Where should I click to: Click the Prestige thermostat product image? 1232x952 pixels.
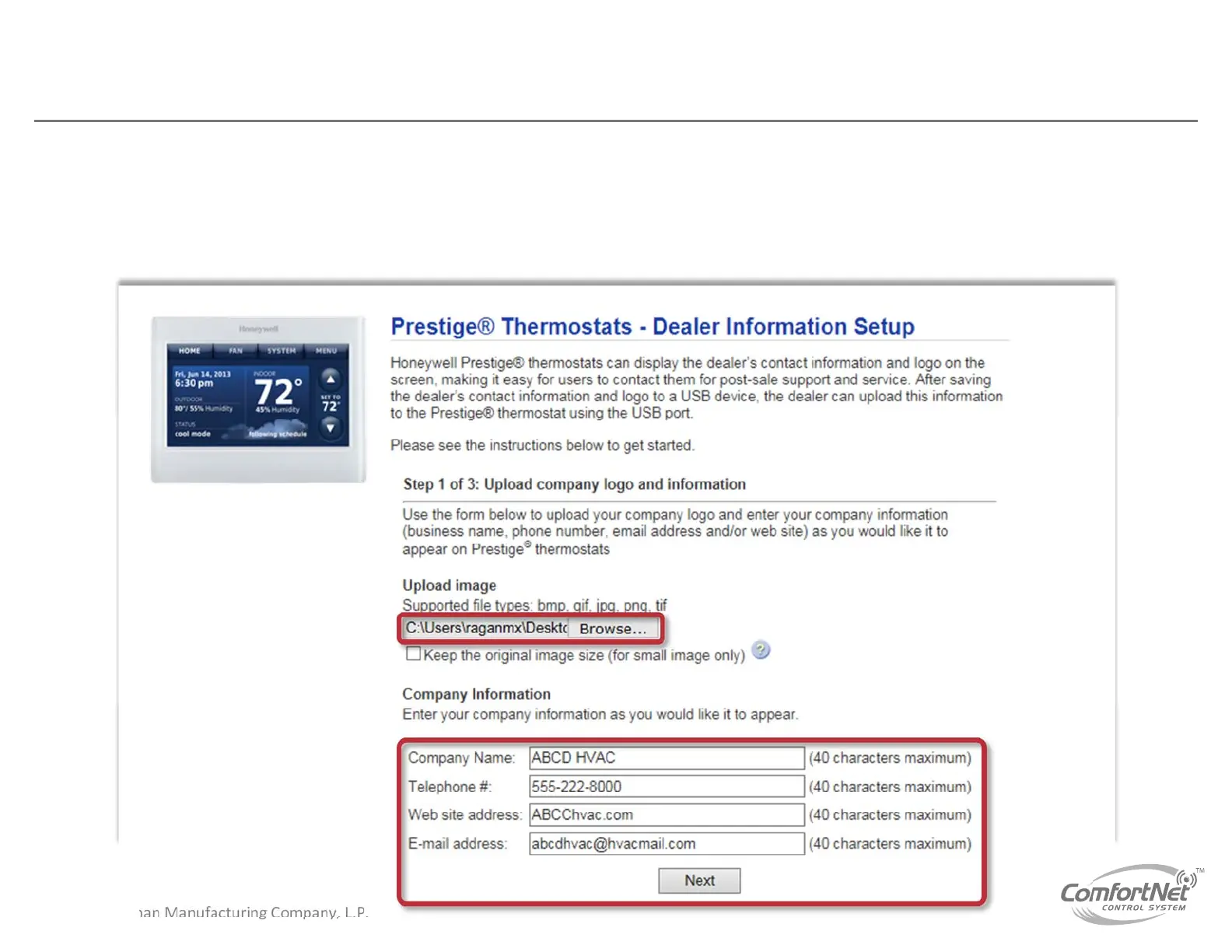pos(258,400)
